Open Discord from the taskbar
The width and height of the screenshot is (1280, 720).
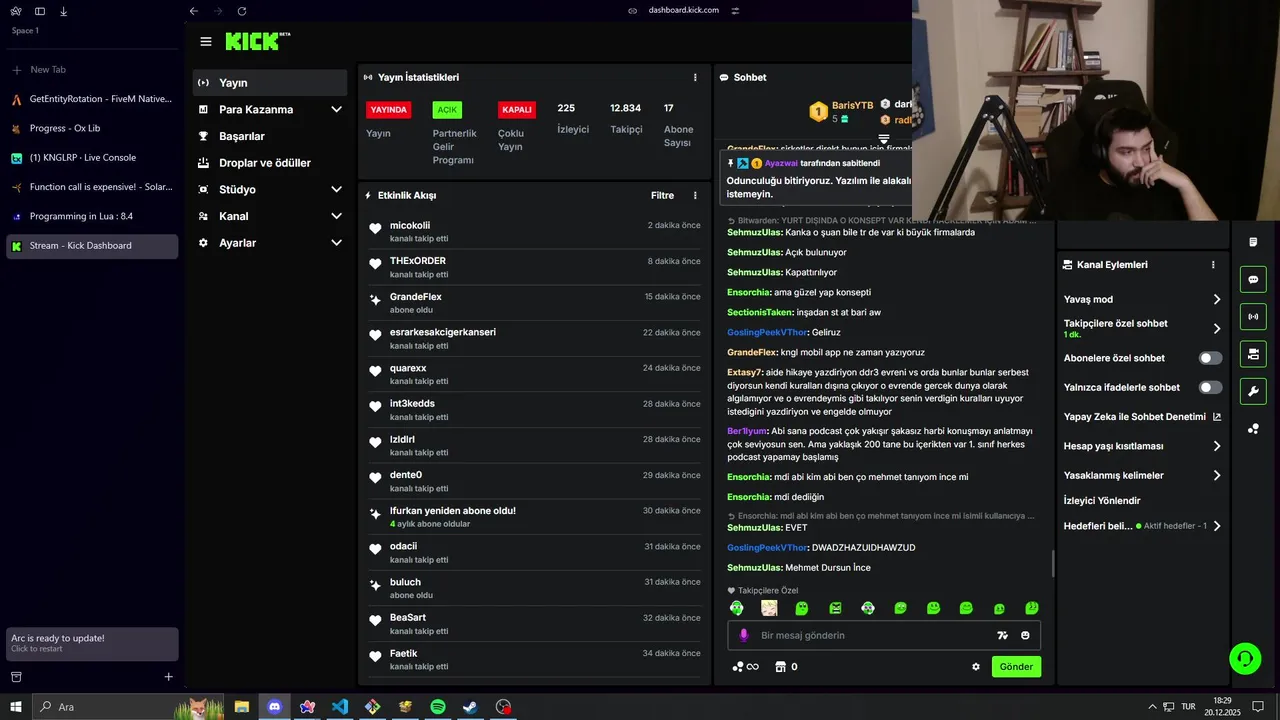(274, 707)
